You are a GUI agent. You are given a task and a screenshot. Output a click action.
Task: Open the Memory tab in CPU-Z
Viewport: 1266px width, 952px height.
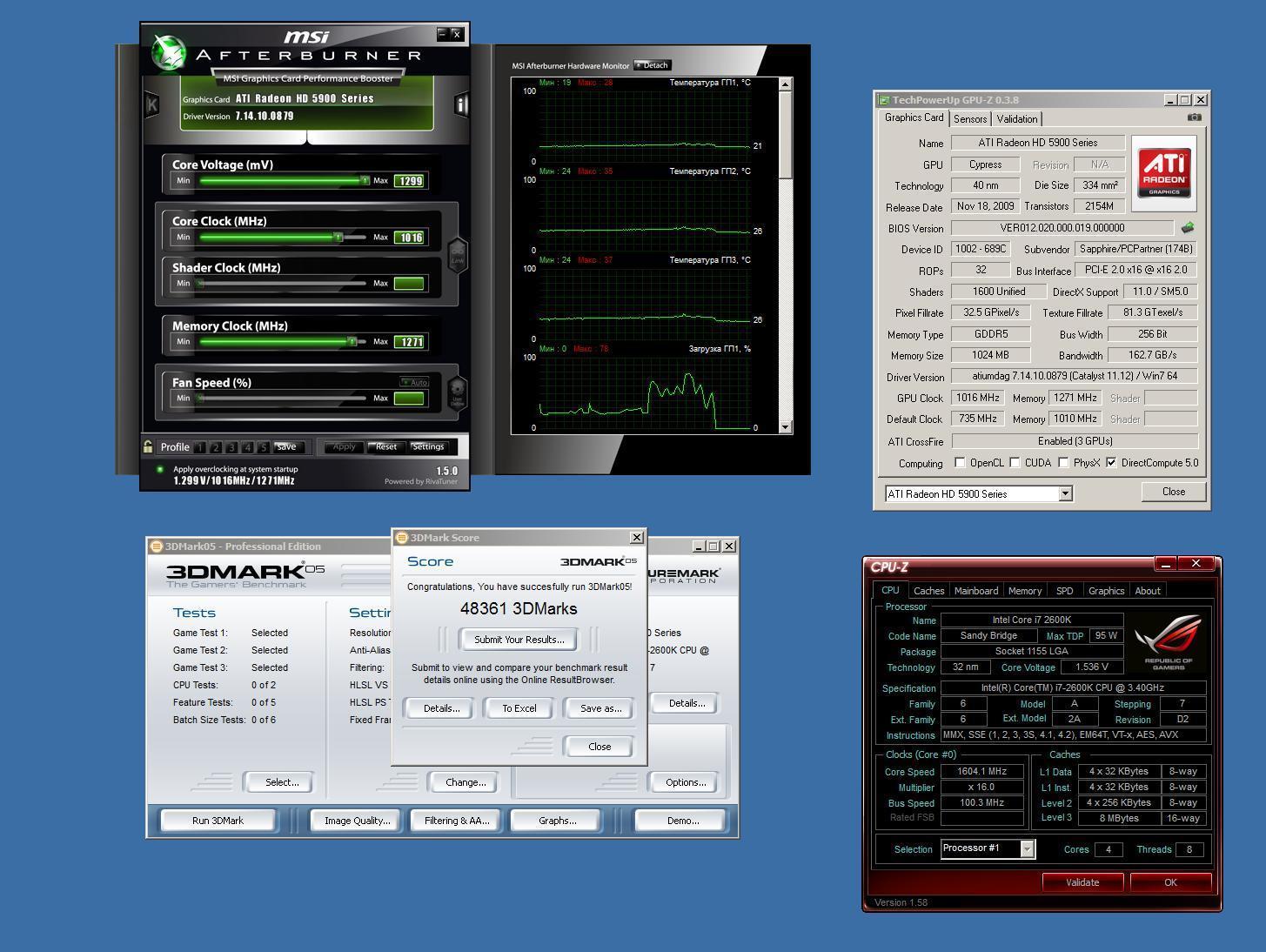pos(1024,591)
